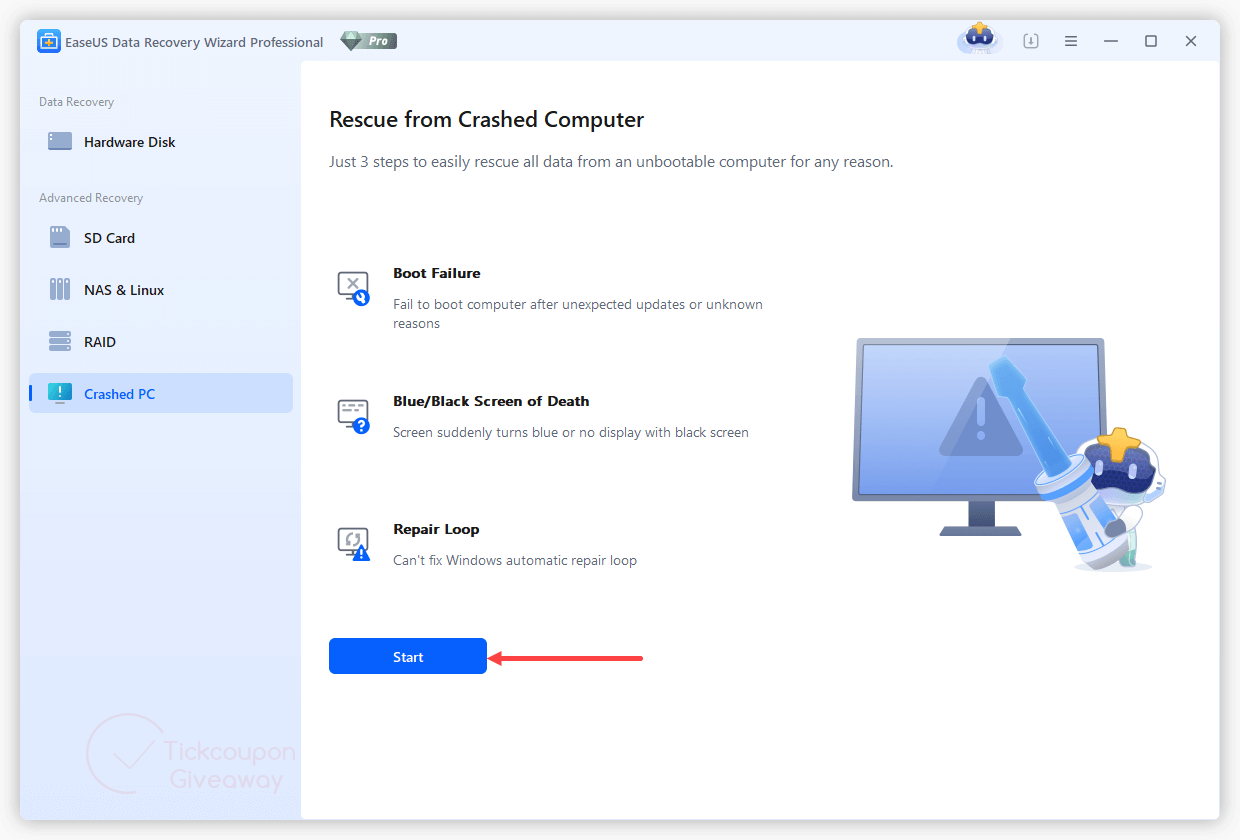Screen dimensions: 1240x840
Task: Click the NAS & Linux server icon
Action: [60, 290]
